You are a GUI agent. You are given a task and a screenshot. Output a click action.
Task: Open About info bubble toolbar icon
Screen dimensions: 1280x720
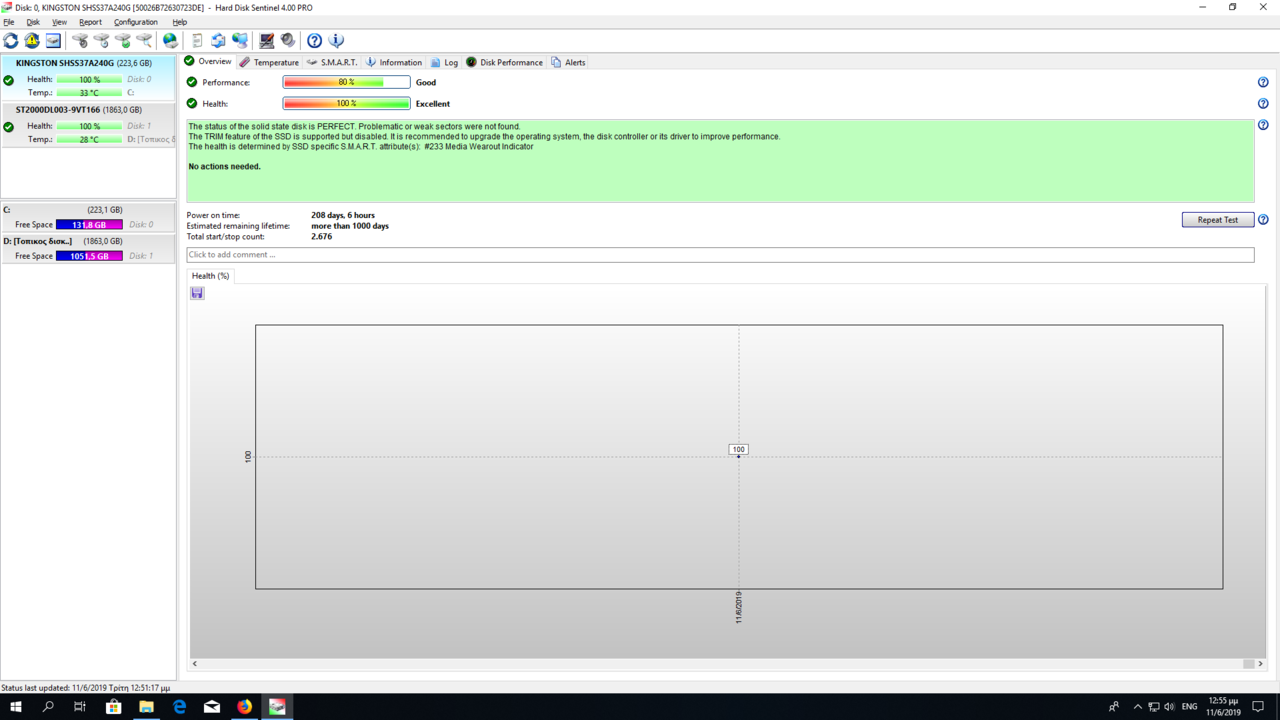(x=336, y=41)
